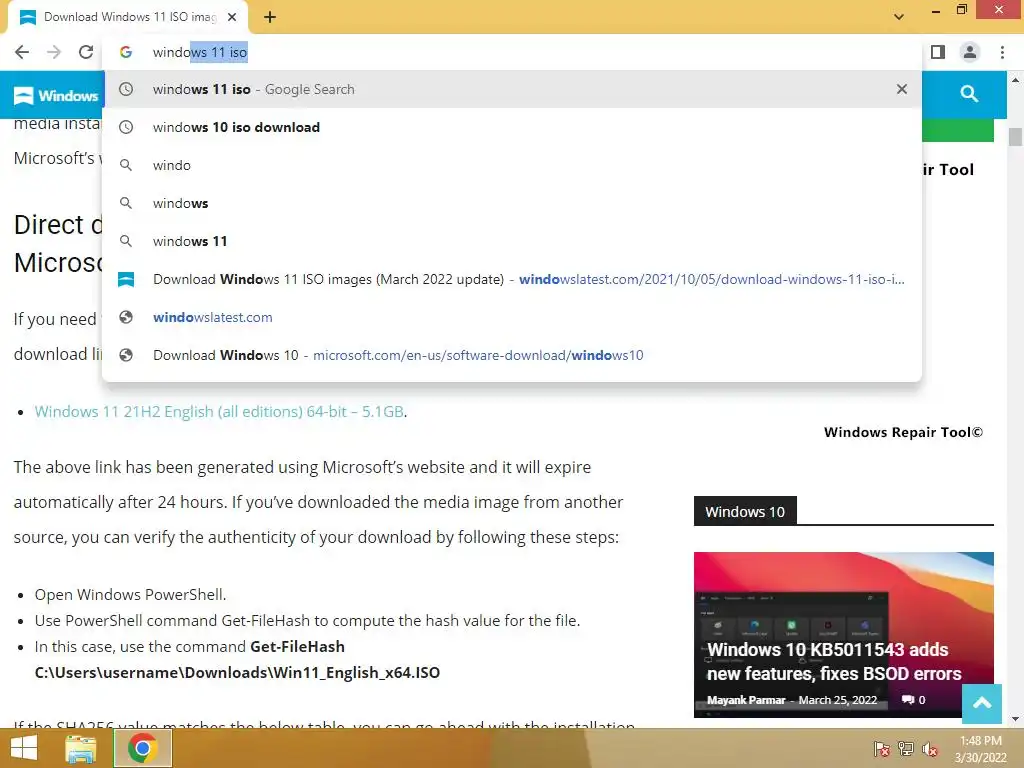
Task: Click the page vertical scrollbar thumb
Action: coord(1015,138)
